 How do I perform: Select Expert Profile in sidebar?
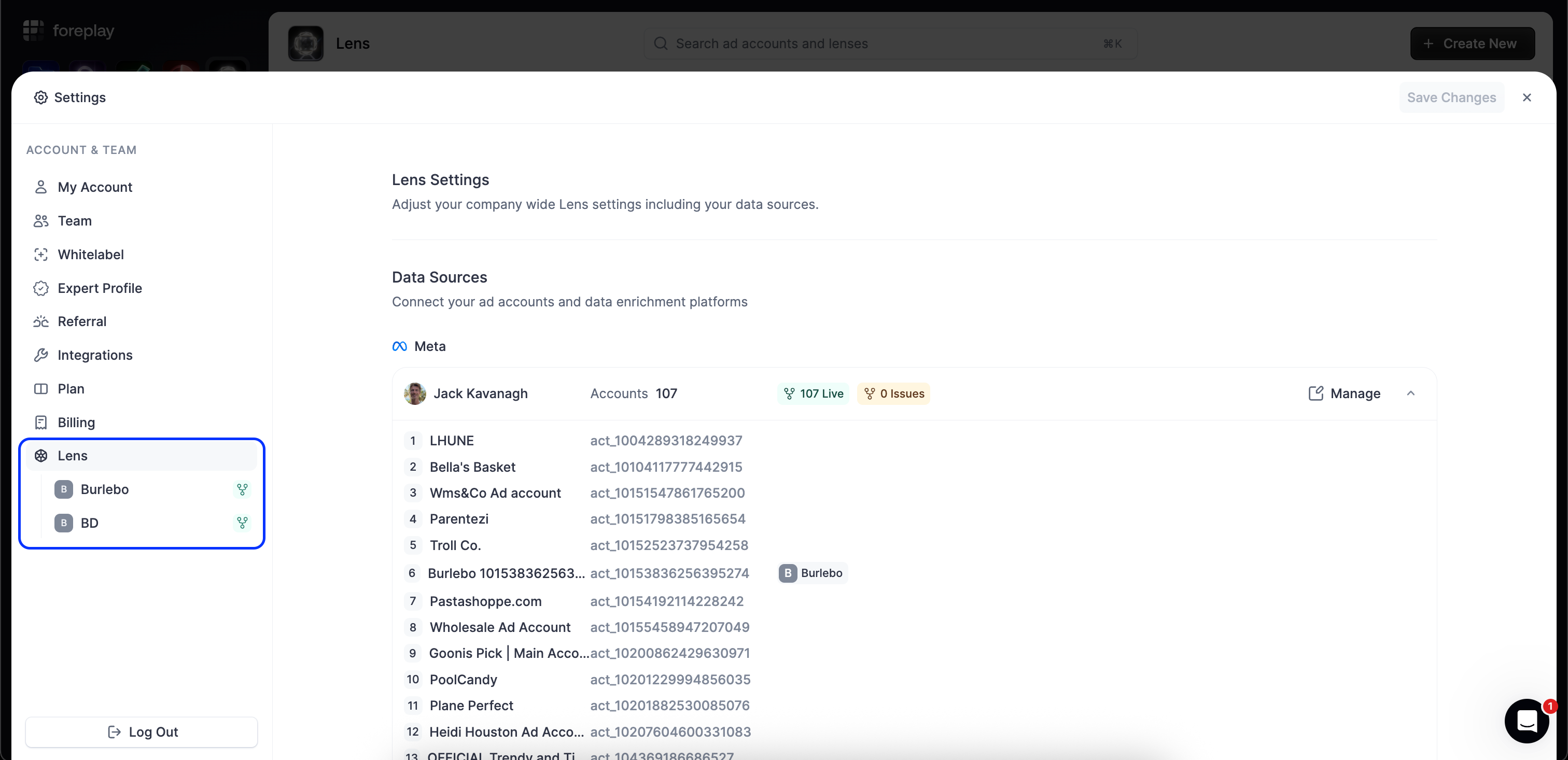141,288
